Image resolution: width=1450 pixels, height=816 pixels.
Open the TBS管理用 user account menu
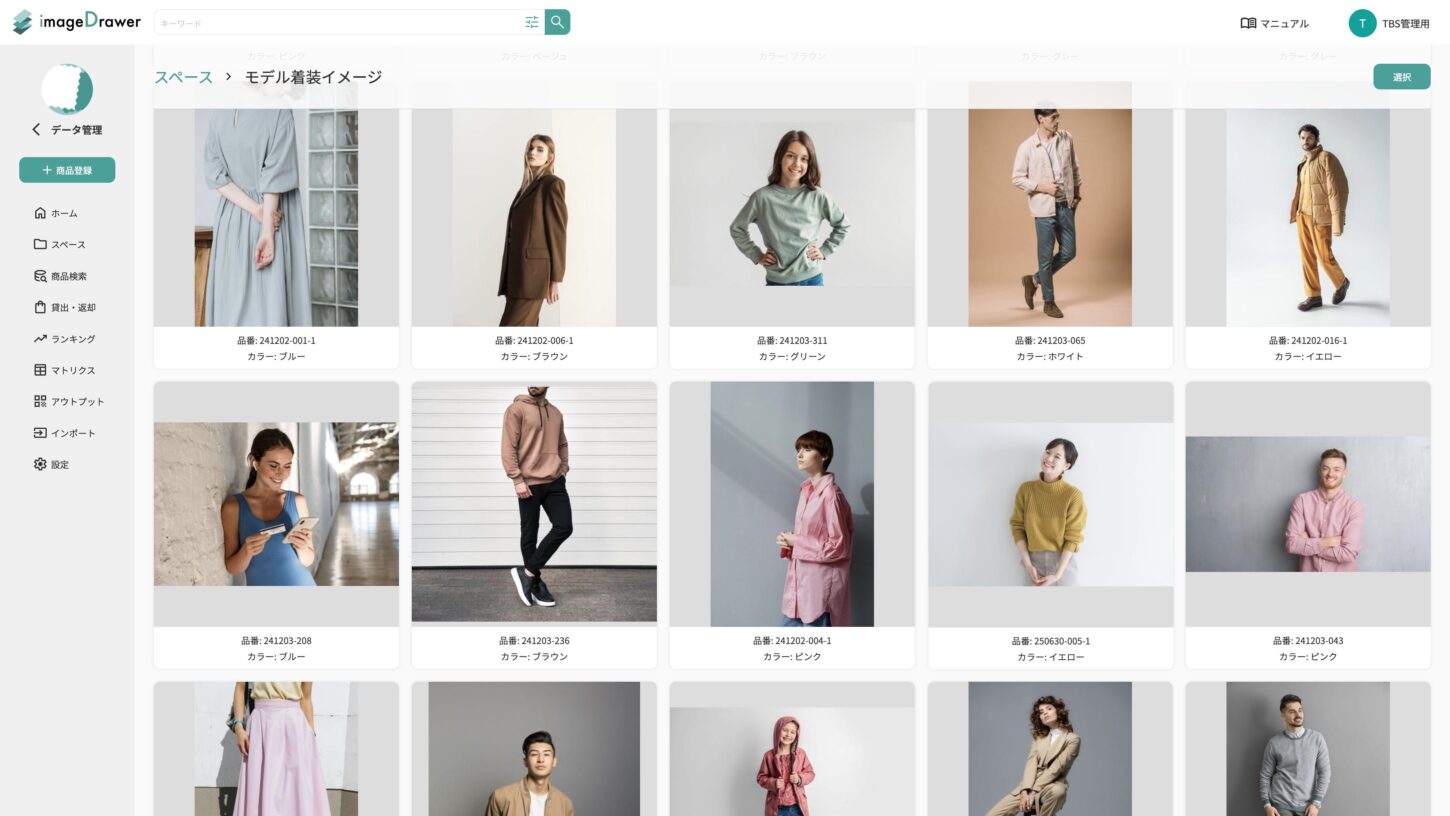click(x=1389, y=23)
